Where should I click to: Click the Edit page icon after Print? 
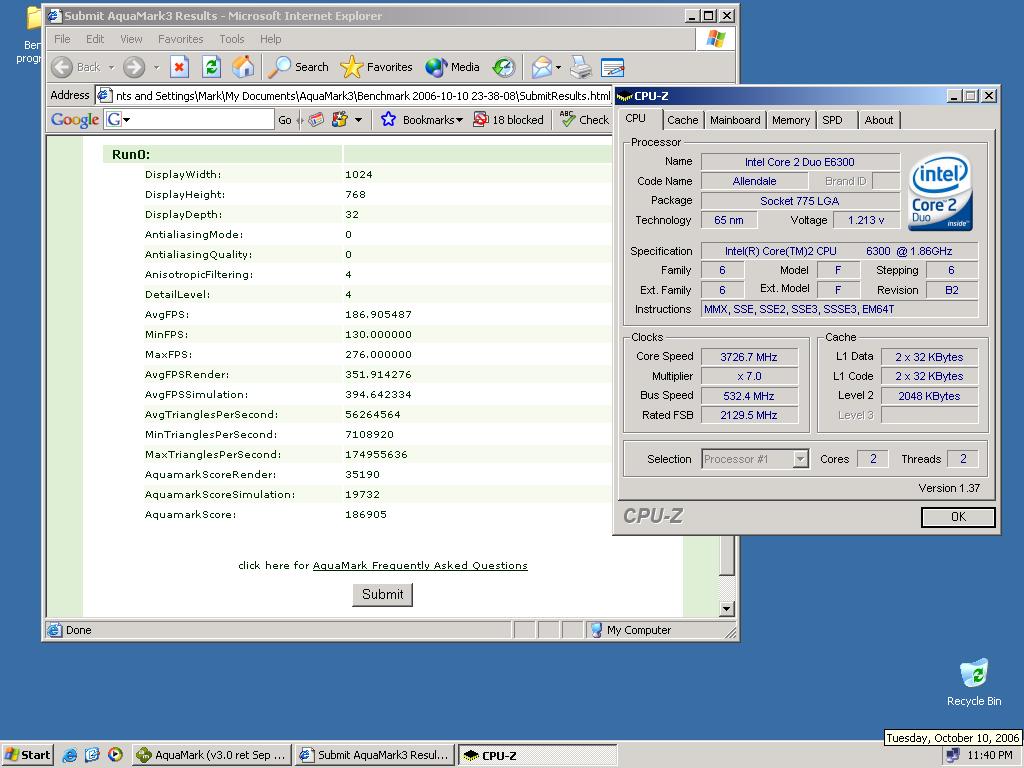613,67
